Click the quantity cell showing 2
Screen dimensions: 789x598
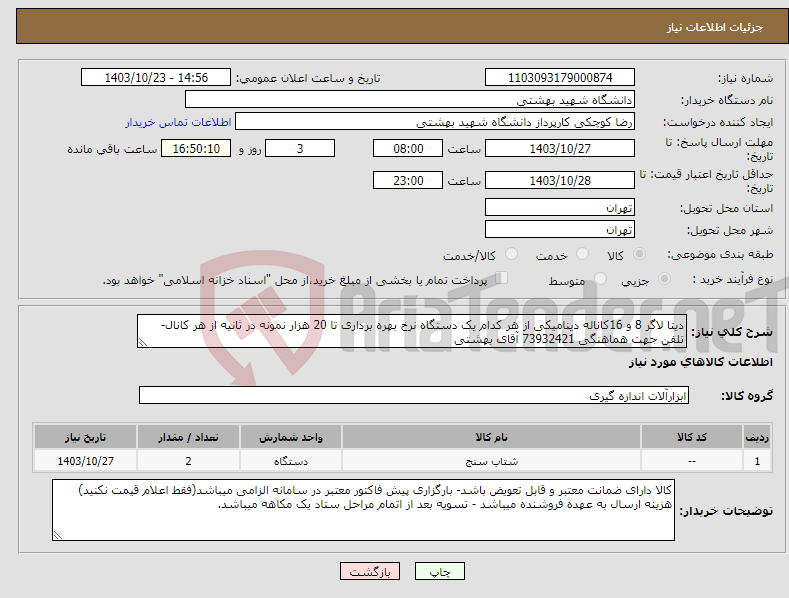pos(188,461)
